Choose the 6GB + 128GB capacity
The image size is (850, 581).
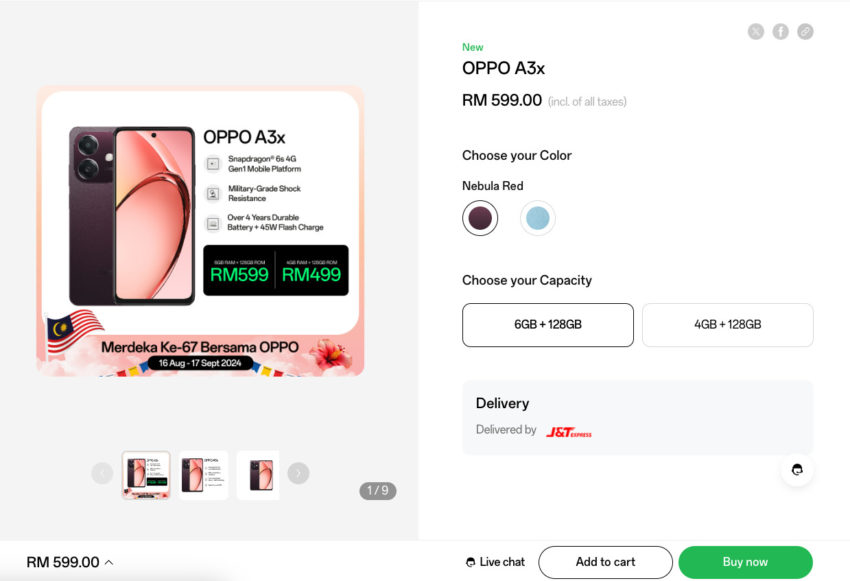click(548, 325)
